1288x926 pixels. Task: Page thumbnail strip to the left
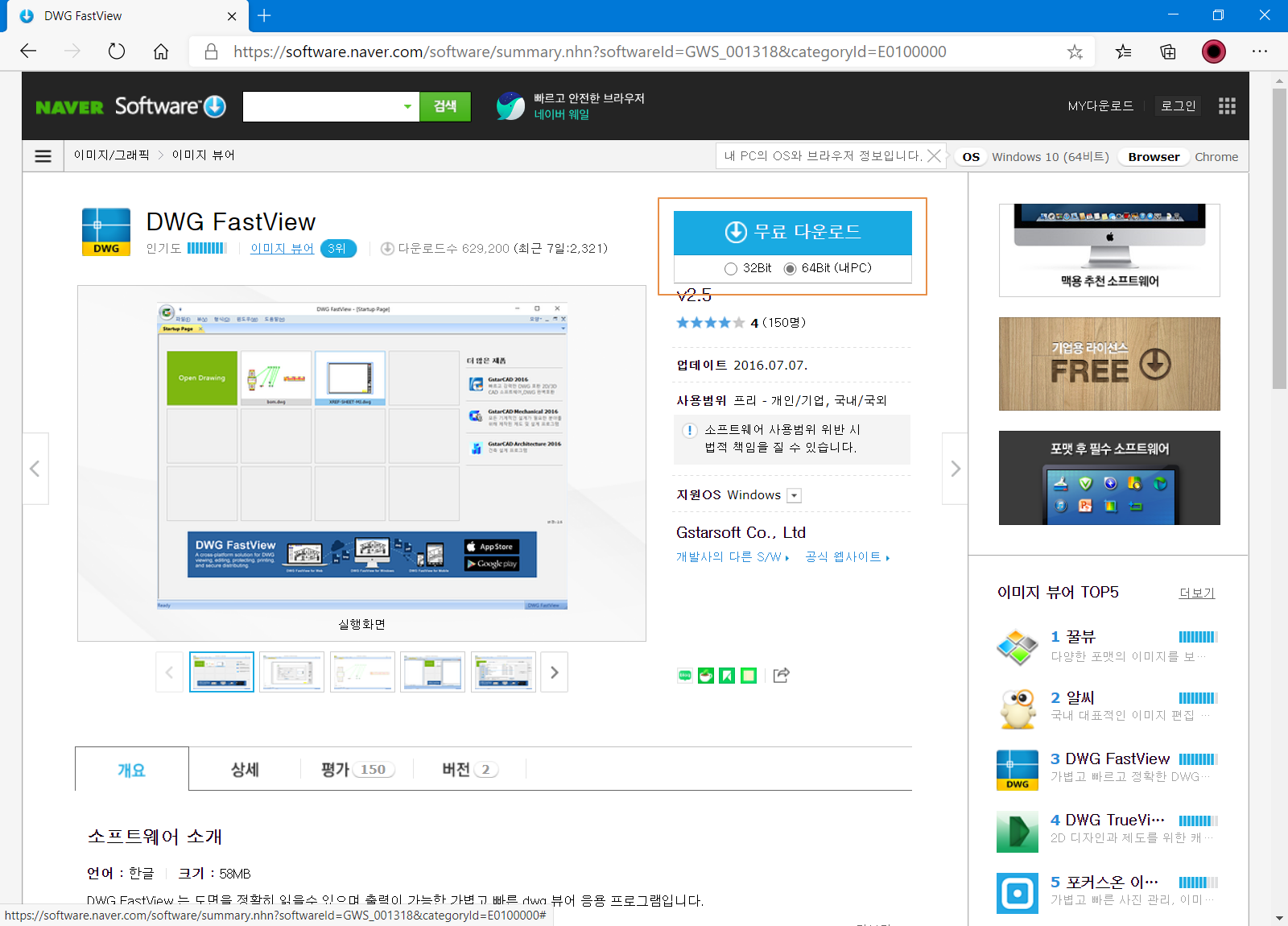pos(169,672)
